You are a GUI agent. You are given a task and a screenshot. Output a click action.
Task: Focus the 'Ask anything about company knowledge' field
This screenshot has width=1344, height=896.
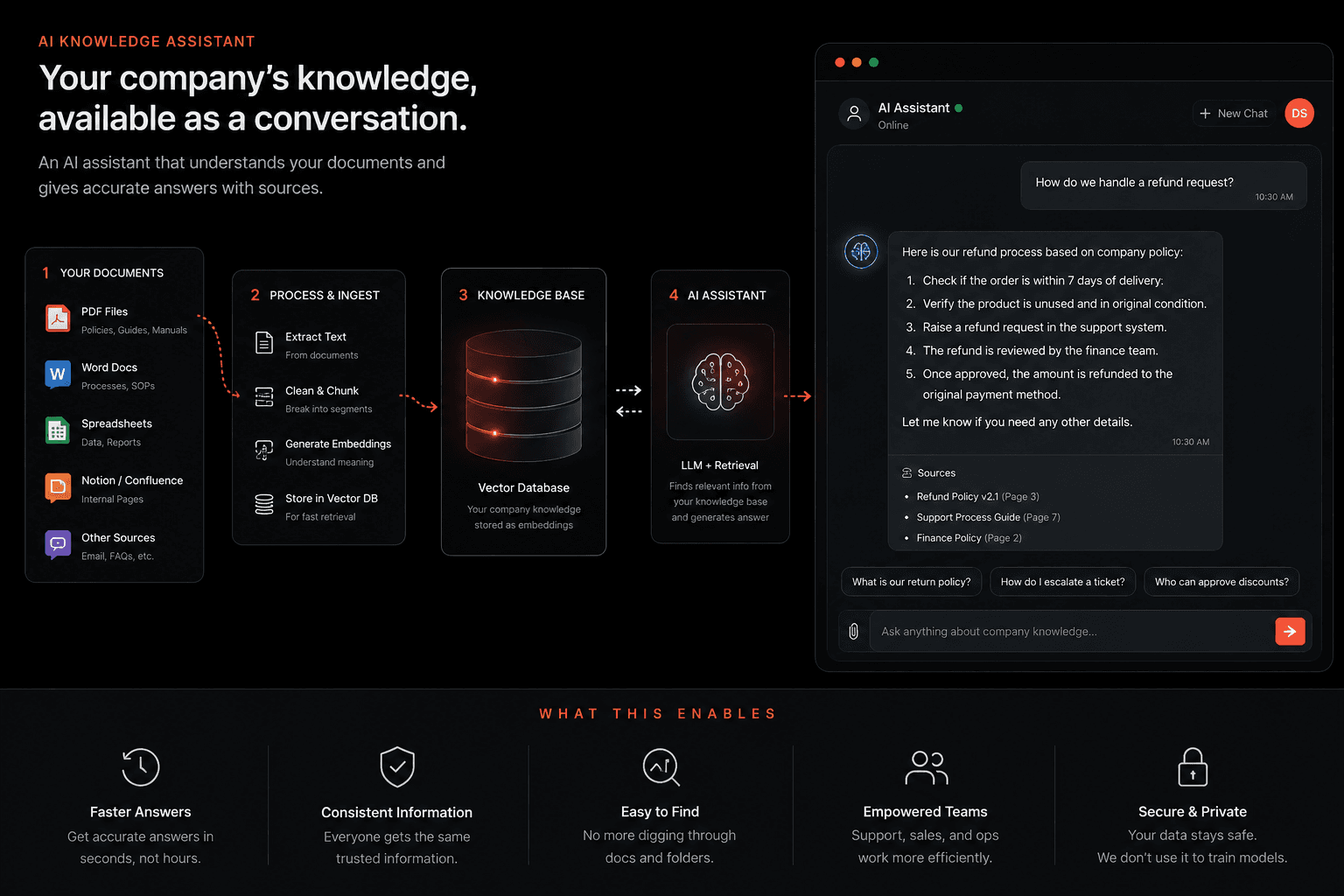click(x=1072, y=632)
